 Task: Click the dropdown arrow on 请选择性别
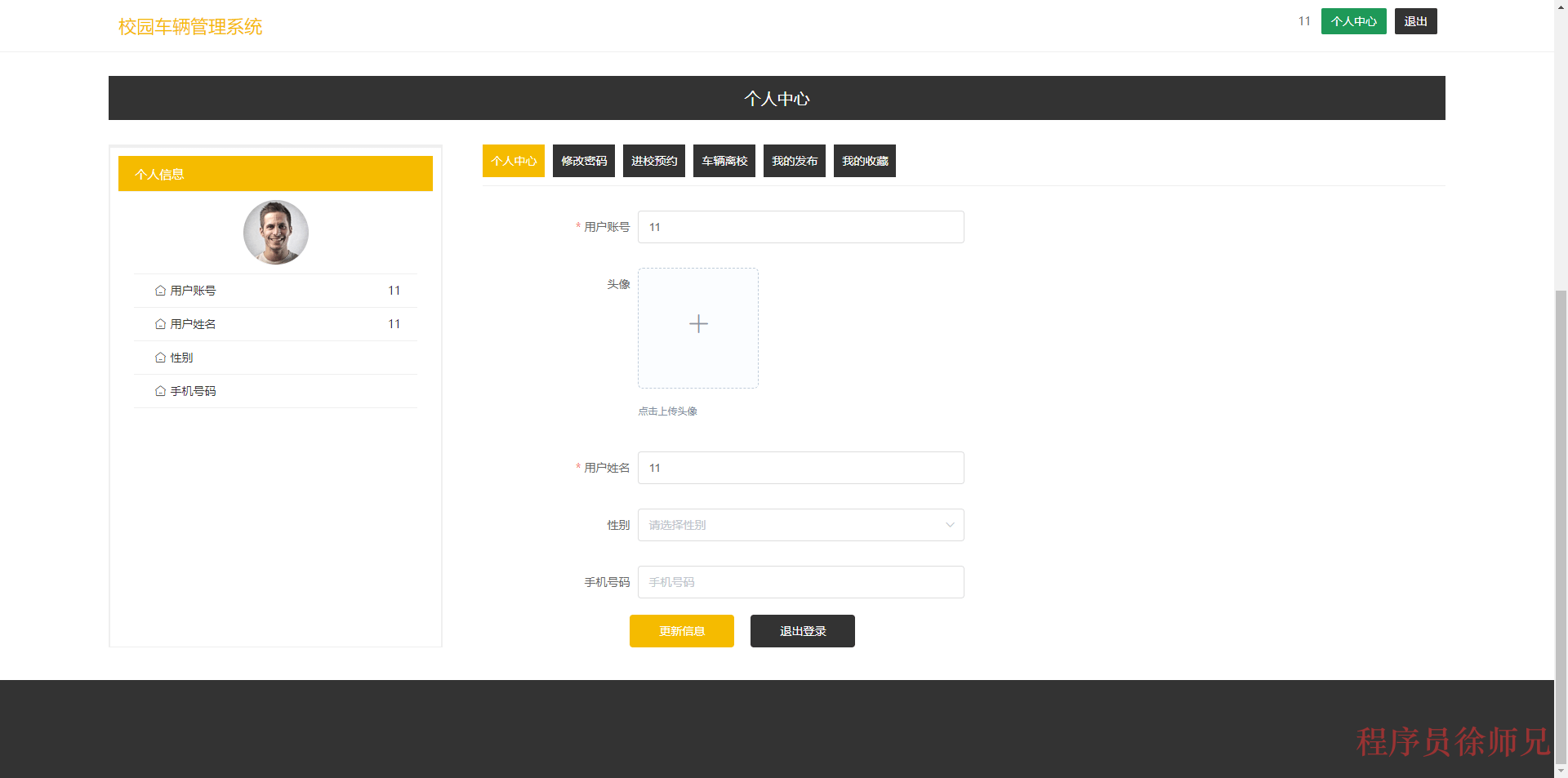949,525
